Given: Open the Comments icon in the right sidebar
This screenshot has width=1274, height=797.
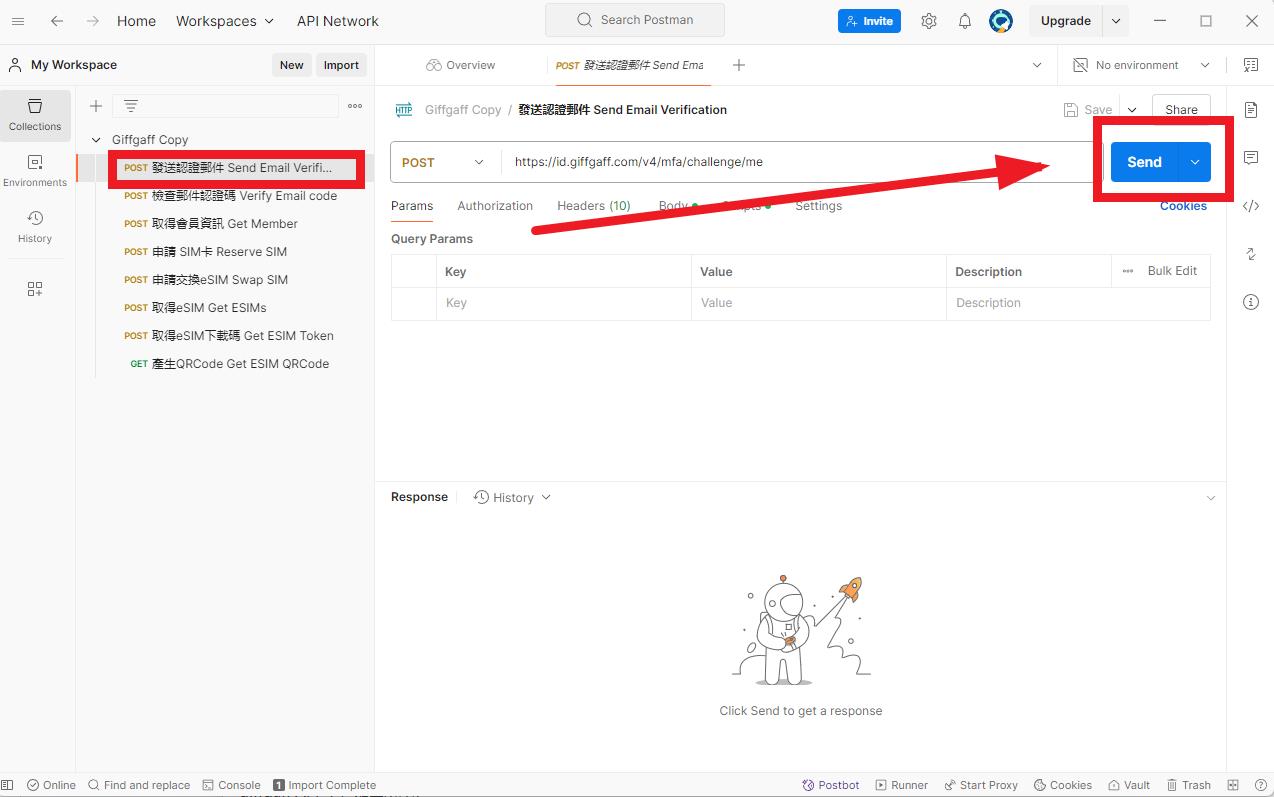Looking at the screenshot, I should pyautogui.click(x=1251, y=158).
